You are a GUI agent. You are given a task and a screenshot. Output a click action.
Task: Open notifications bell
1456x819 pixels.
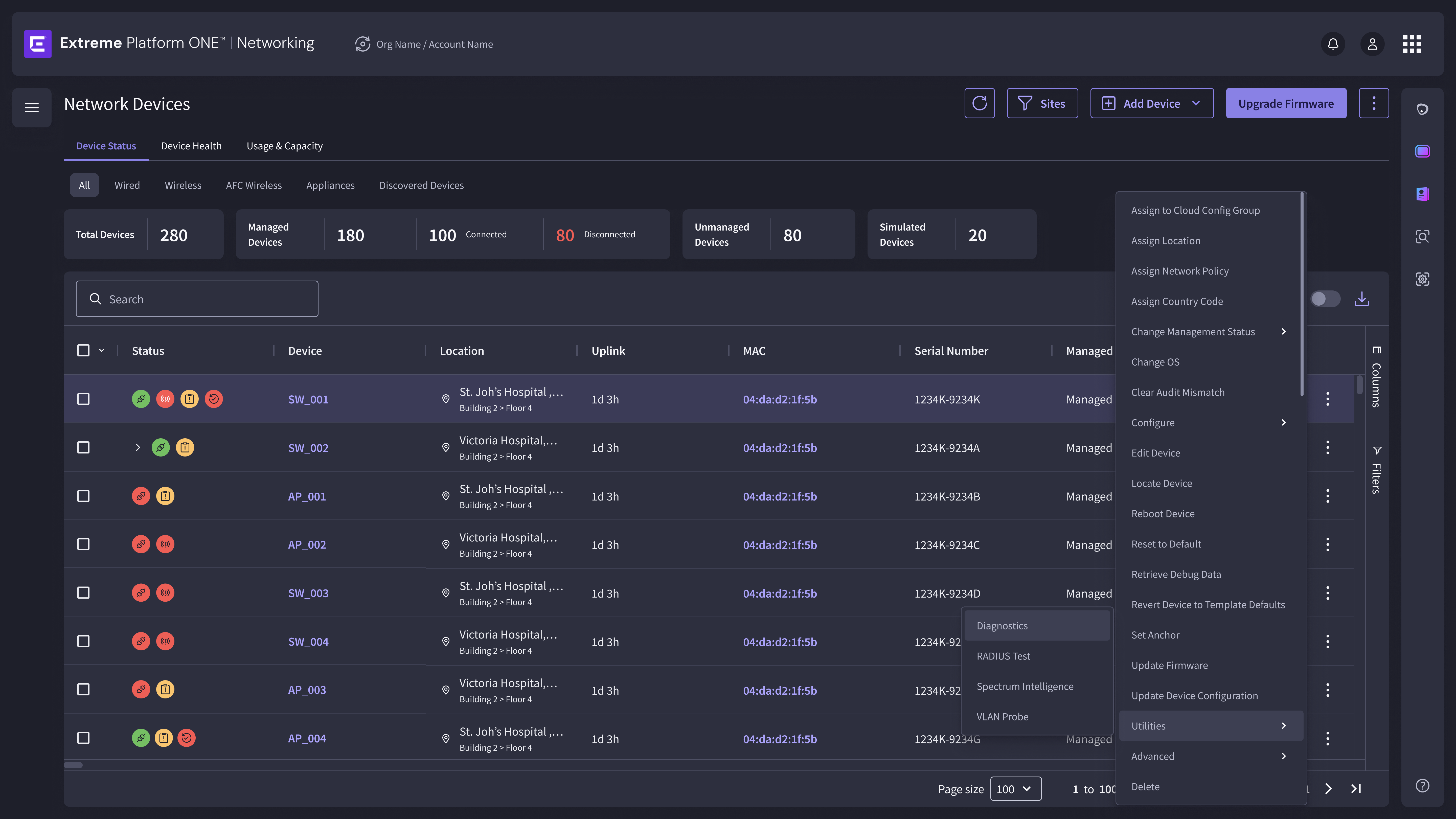pos(1333,44)
